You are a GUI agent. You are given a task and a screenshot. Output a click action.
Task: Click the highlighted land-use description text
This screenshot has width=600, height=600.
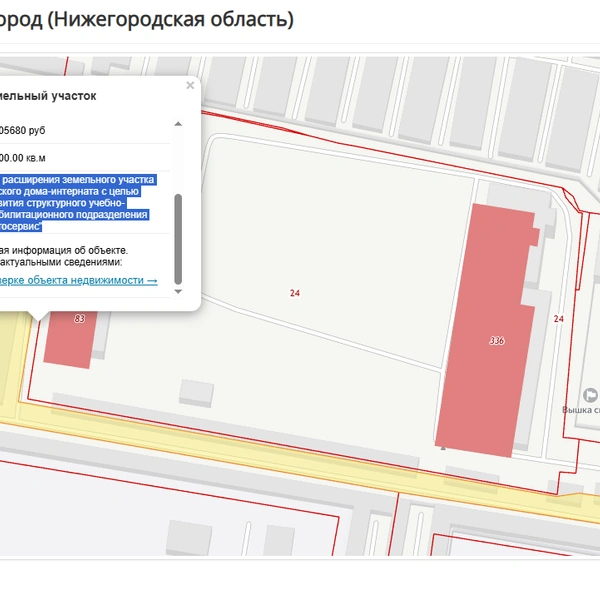(77, 203)
